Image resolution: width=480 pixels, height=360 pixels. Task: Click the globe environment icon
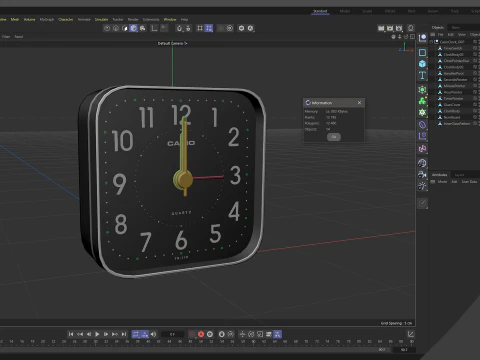(422, 163)
